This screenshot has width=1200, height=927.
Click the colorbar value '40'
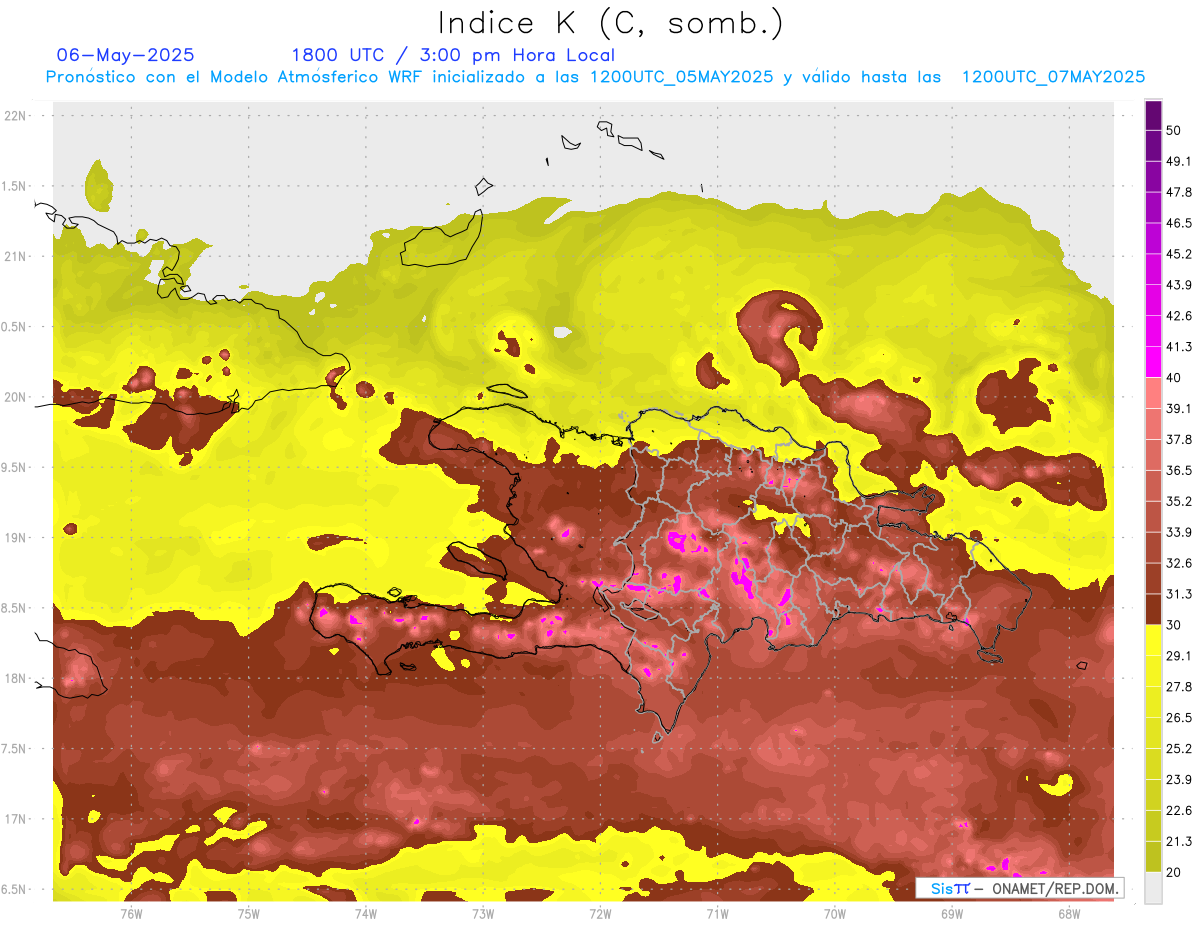point(1174,378)
